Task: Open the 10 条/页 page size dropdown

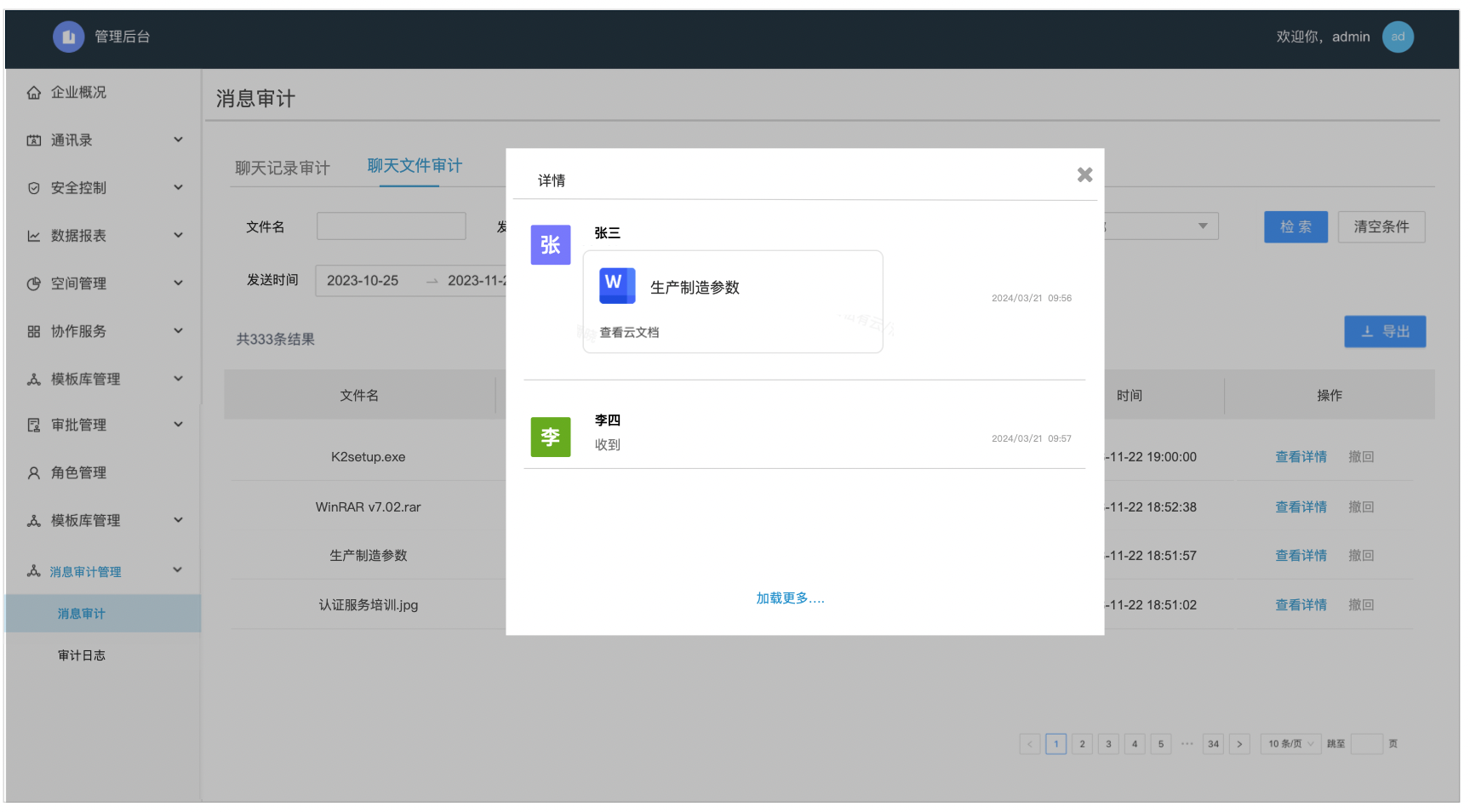Action: click(1290, 744)
